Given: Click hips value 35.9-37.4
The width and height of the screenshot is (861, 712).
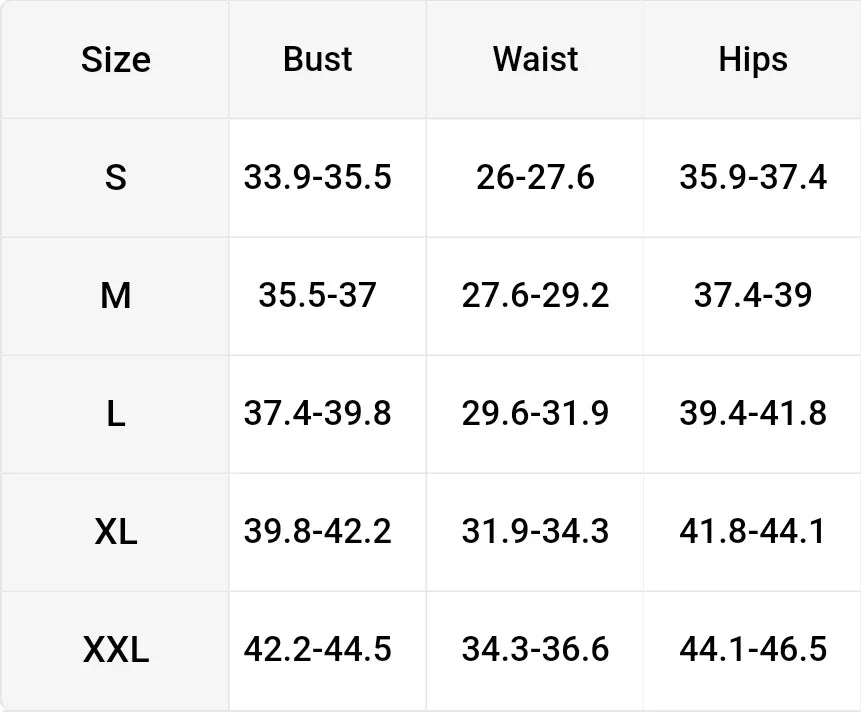Looking at the screenshot, I should [x=753, y=177].
